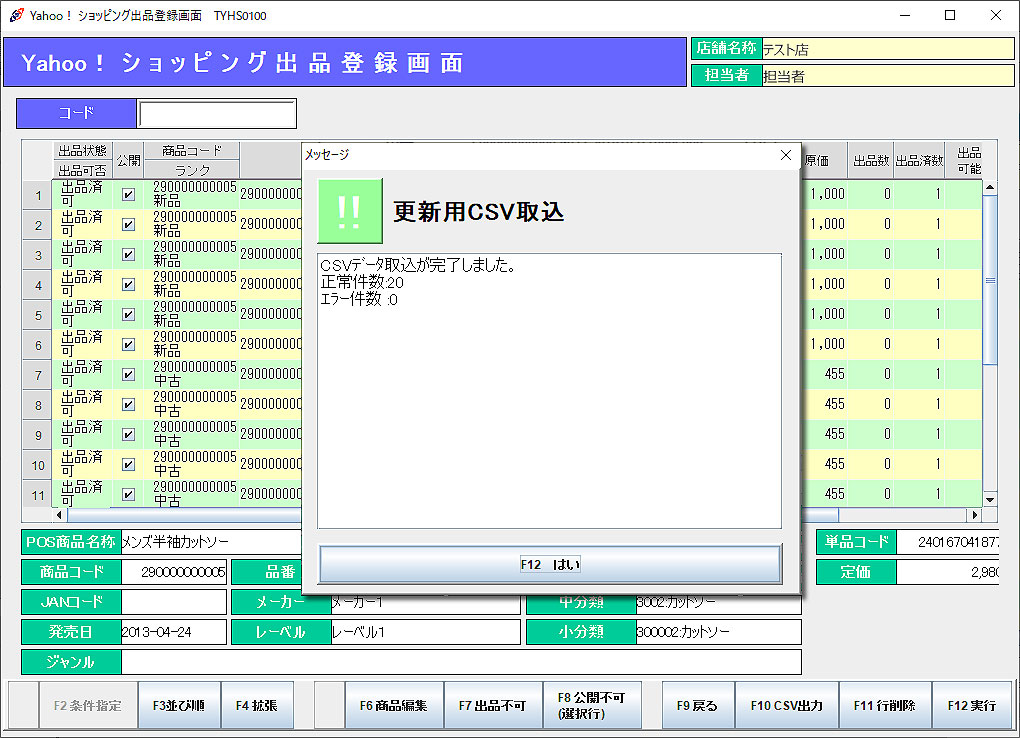Click the grid's horizontal scrollbar left arrow

pos(60,515)
